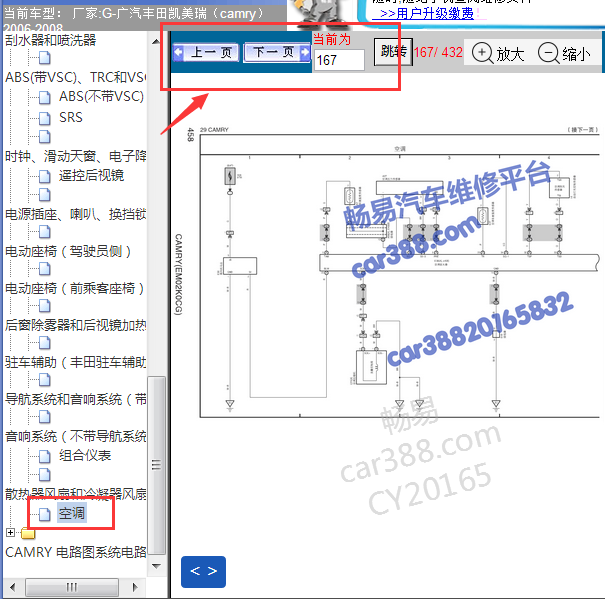
Task: Click tree panel scroll up arrow
Action: 156,41
